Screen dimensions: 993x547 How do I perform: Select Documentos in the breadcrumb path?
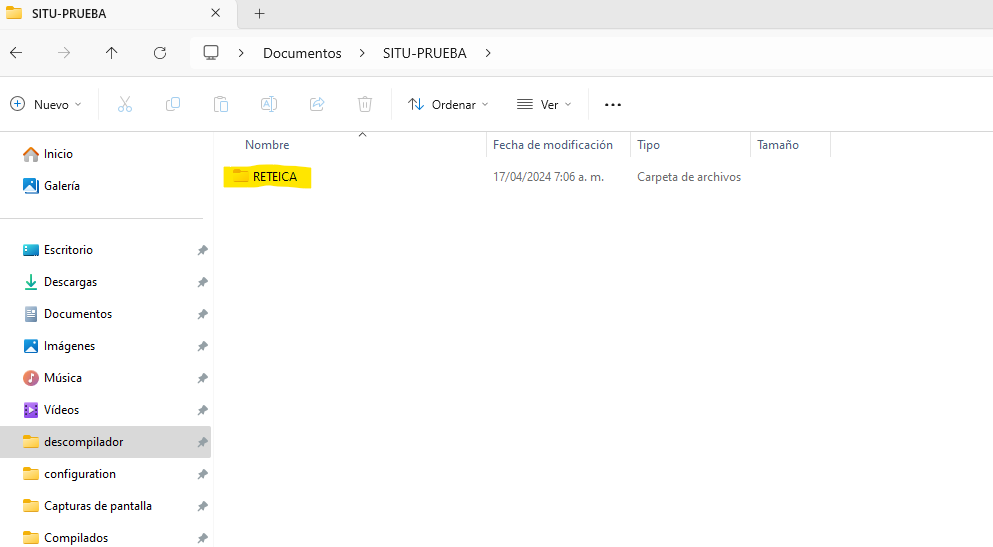(x=302, y=53)
